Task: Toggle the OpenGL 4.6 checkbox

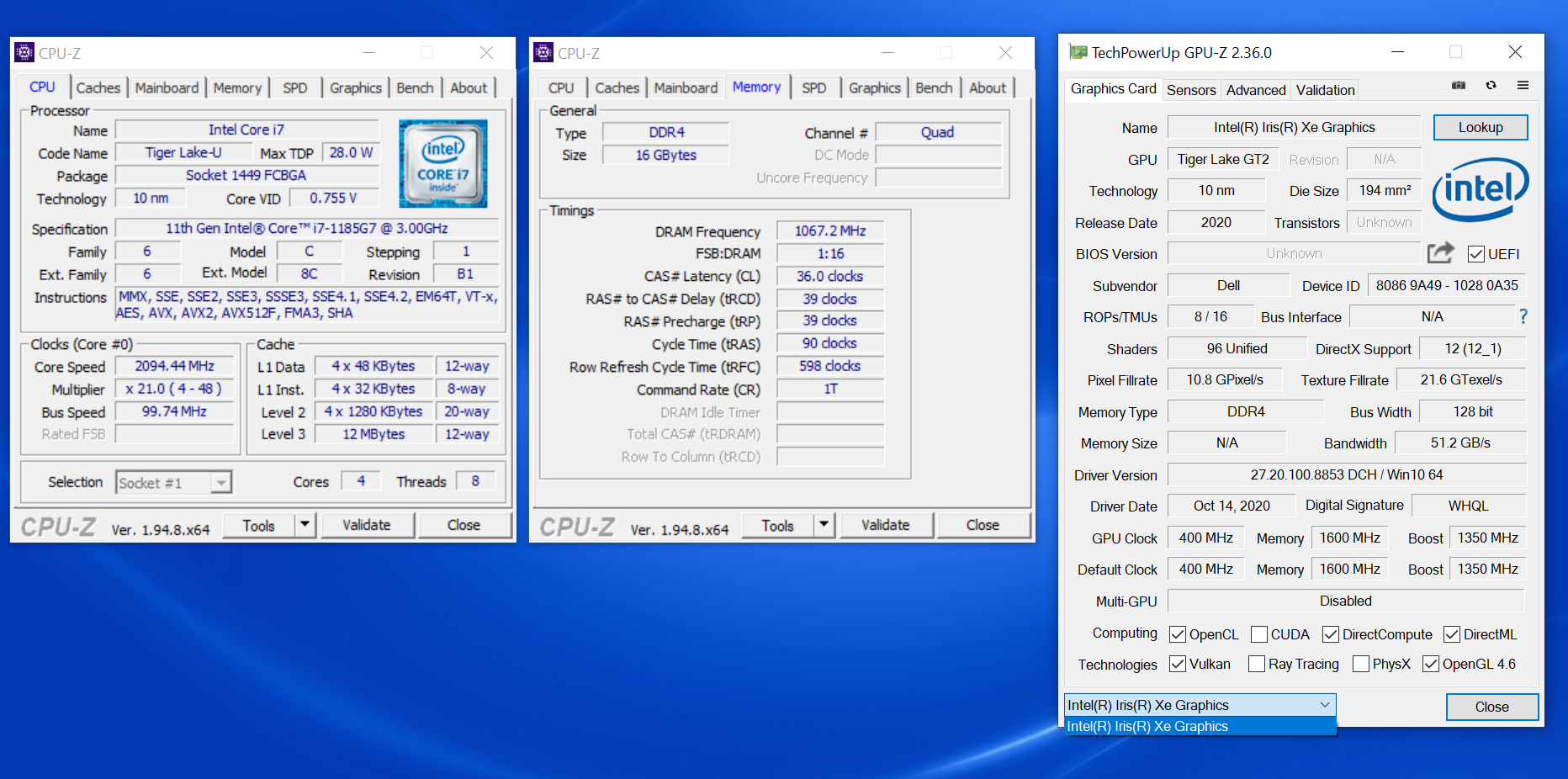Action: [x=1431, y=664]
